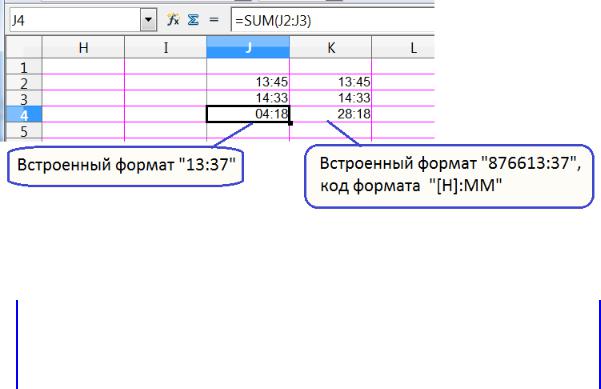Click cell K3 with 14:33

(x=330, y=98)
